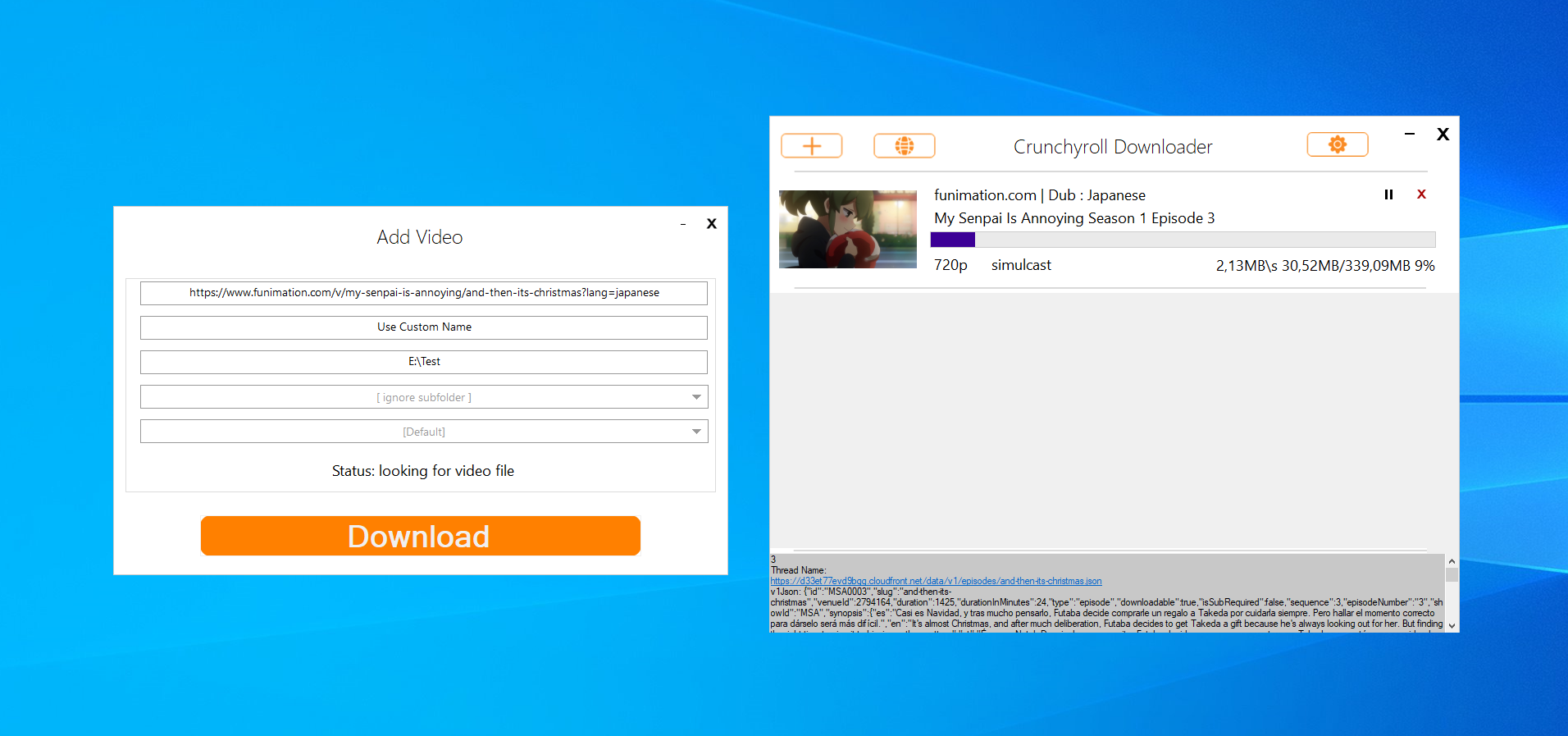Viewport: 1568px width, 736px height.
Task: Click the simulcast label
Action: [1021, 265]
